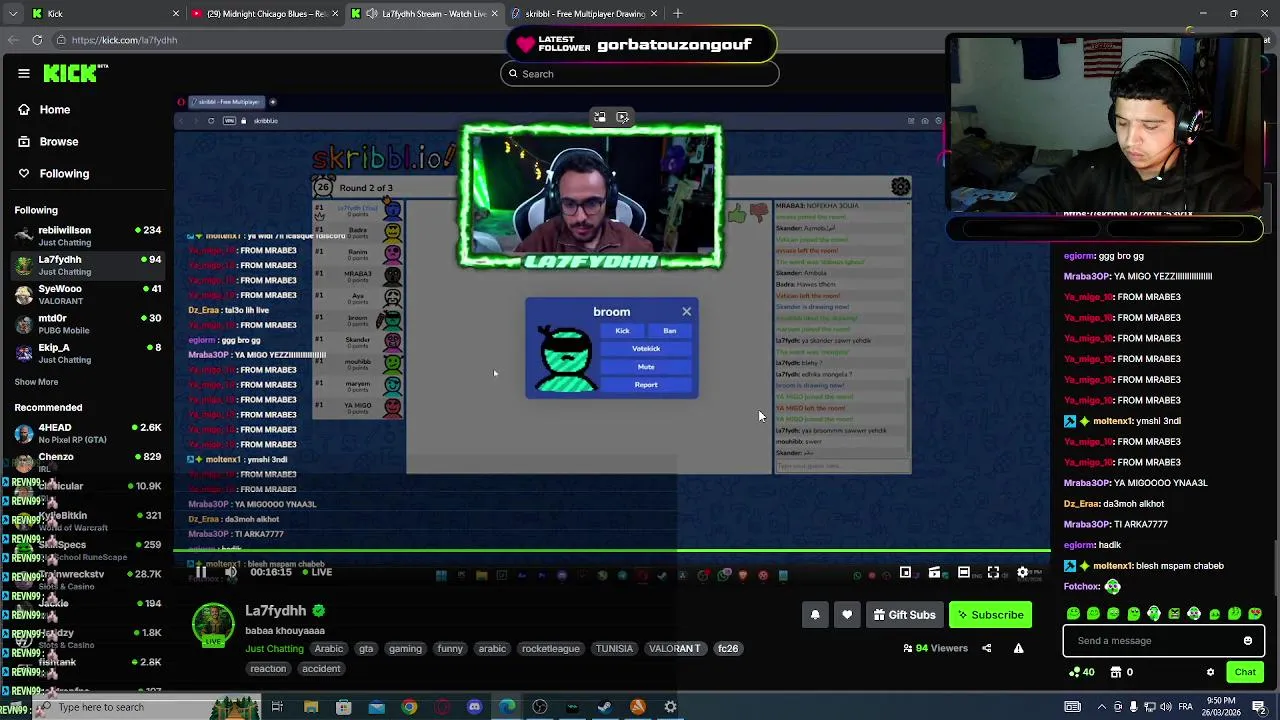Share the stream
Viewport: 1280px width, 720px height.
(x=986, y=648)
